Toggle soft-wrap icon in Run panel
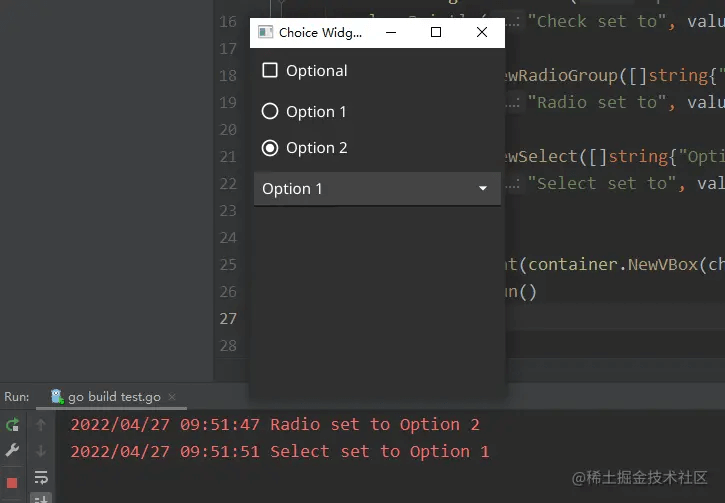Screen dimensions: 725x503 click(41, 478)
